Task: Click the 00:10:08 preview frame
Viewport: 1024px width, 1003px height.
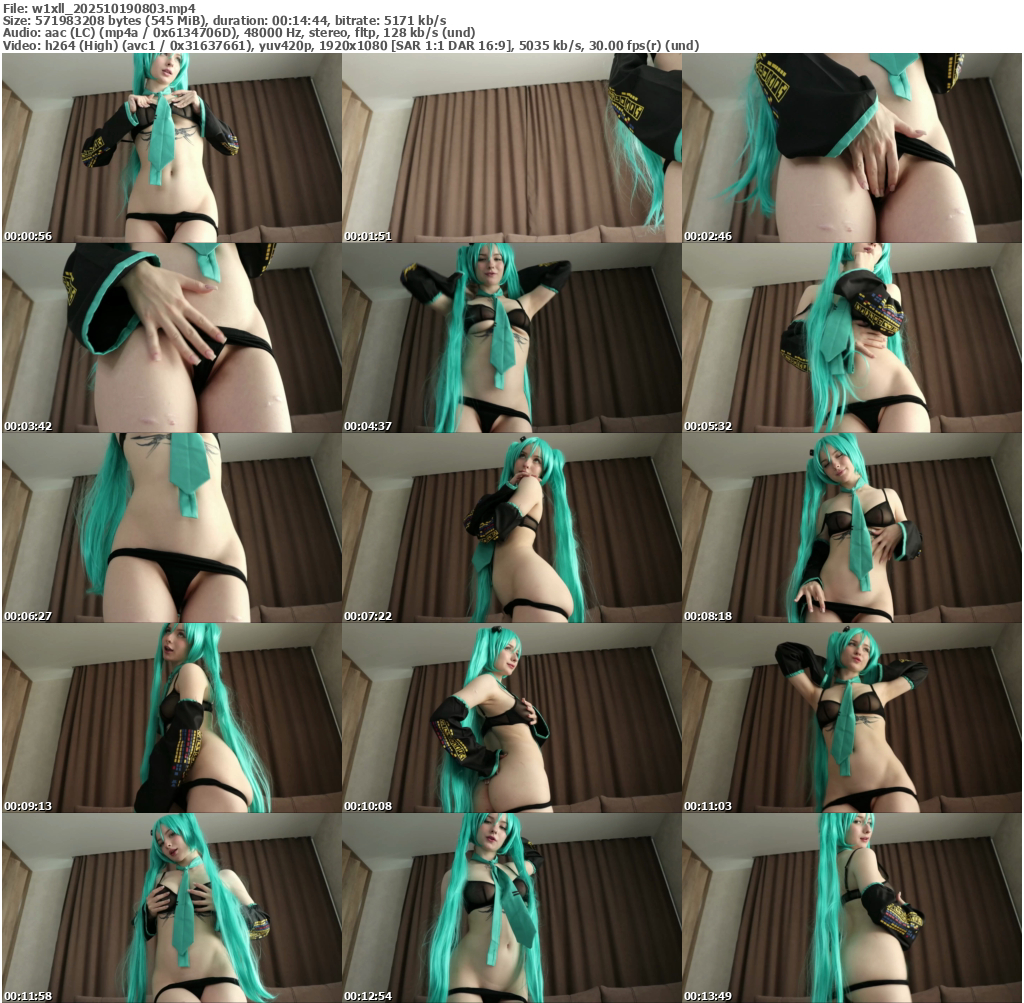Action: (x=511, y=718)
